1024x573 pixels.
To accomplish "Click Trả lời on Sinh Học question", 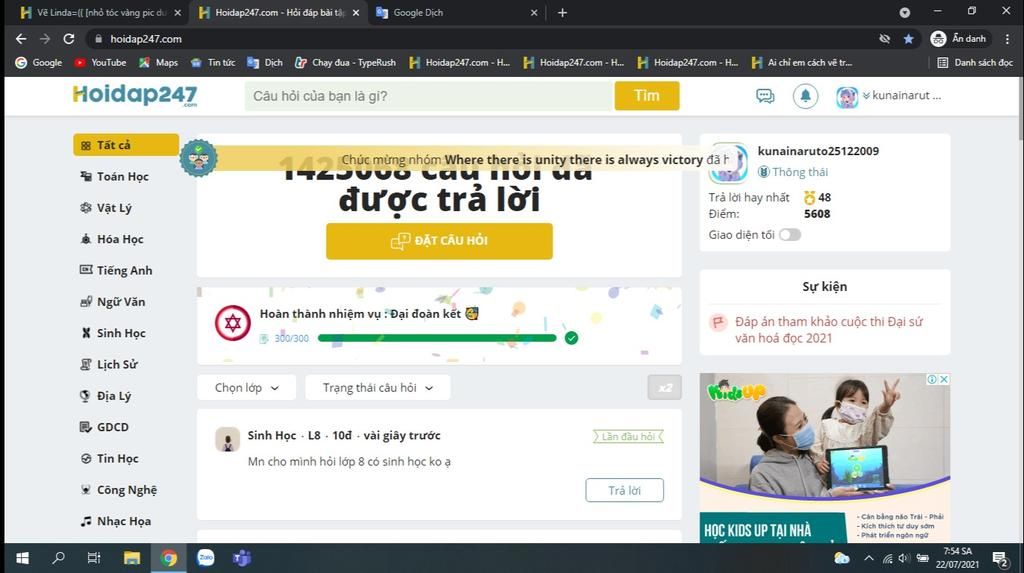I will (624, 490).
